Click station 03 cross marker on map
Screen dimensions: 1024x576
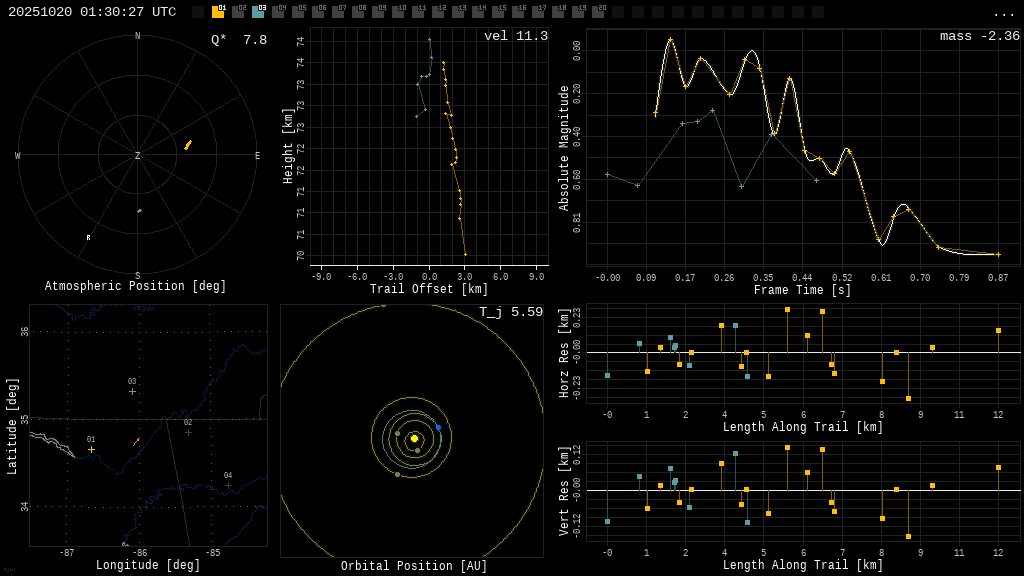tap(132, 391)
